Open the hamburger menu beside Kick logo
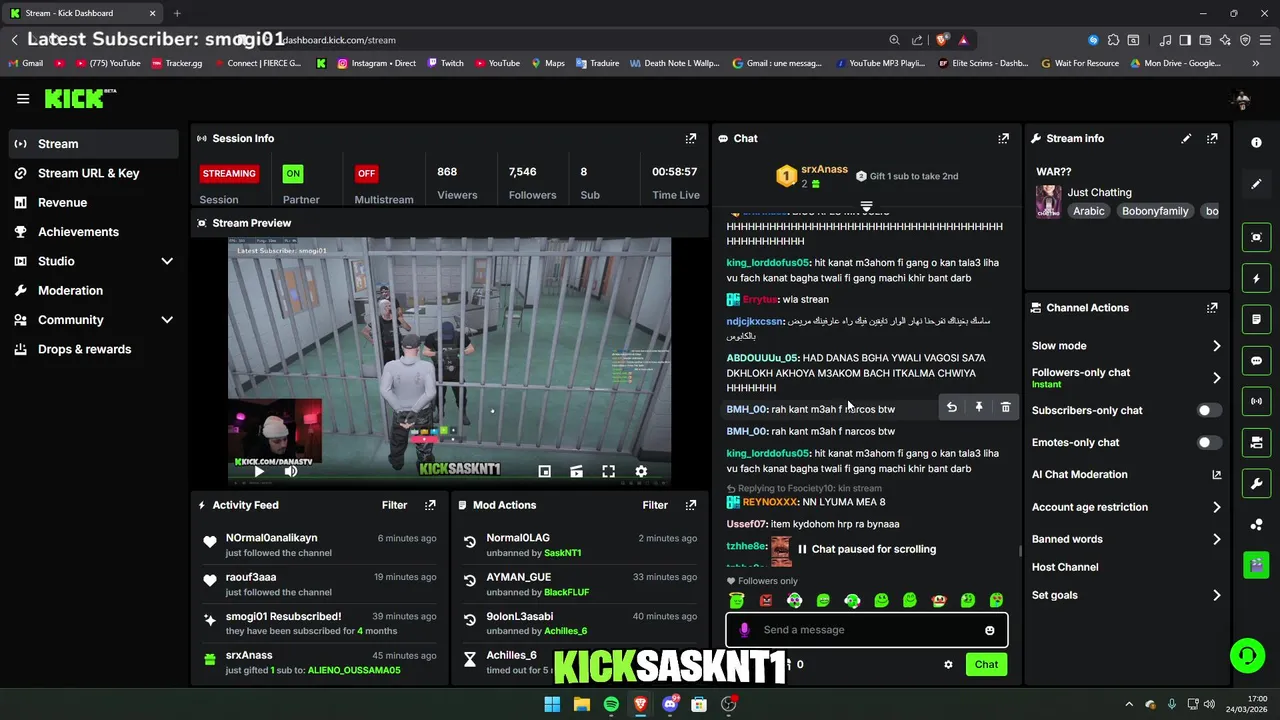Viewport: 1280px width, 720px height. coord(23,98)
